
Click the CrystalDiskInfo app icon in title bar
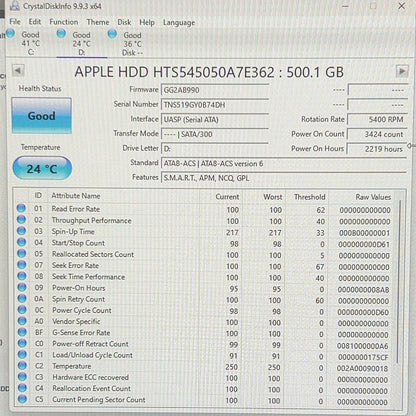(15, 5)
